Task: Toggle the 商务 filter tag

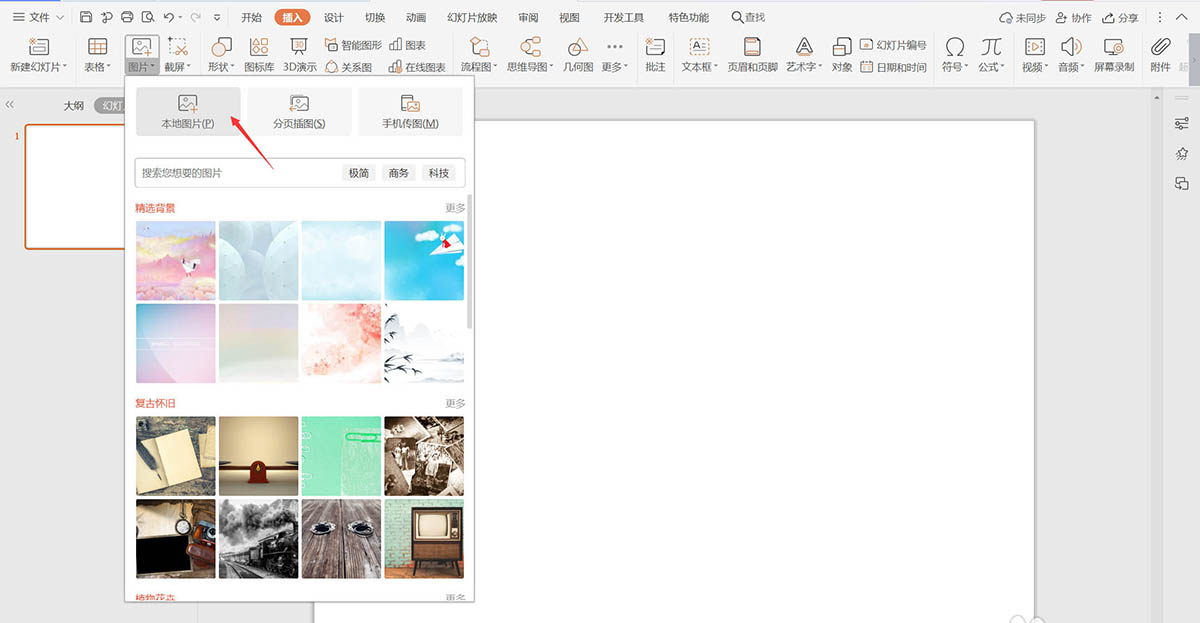Action: 399,173
